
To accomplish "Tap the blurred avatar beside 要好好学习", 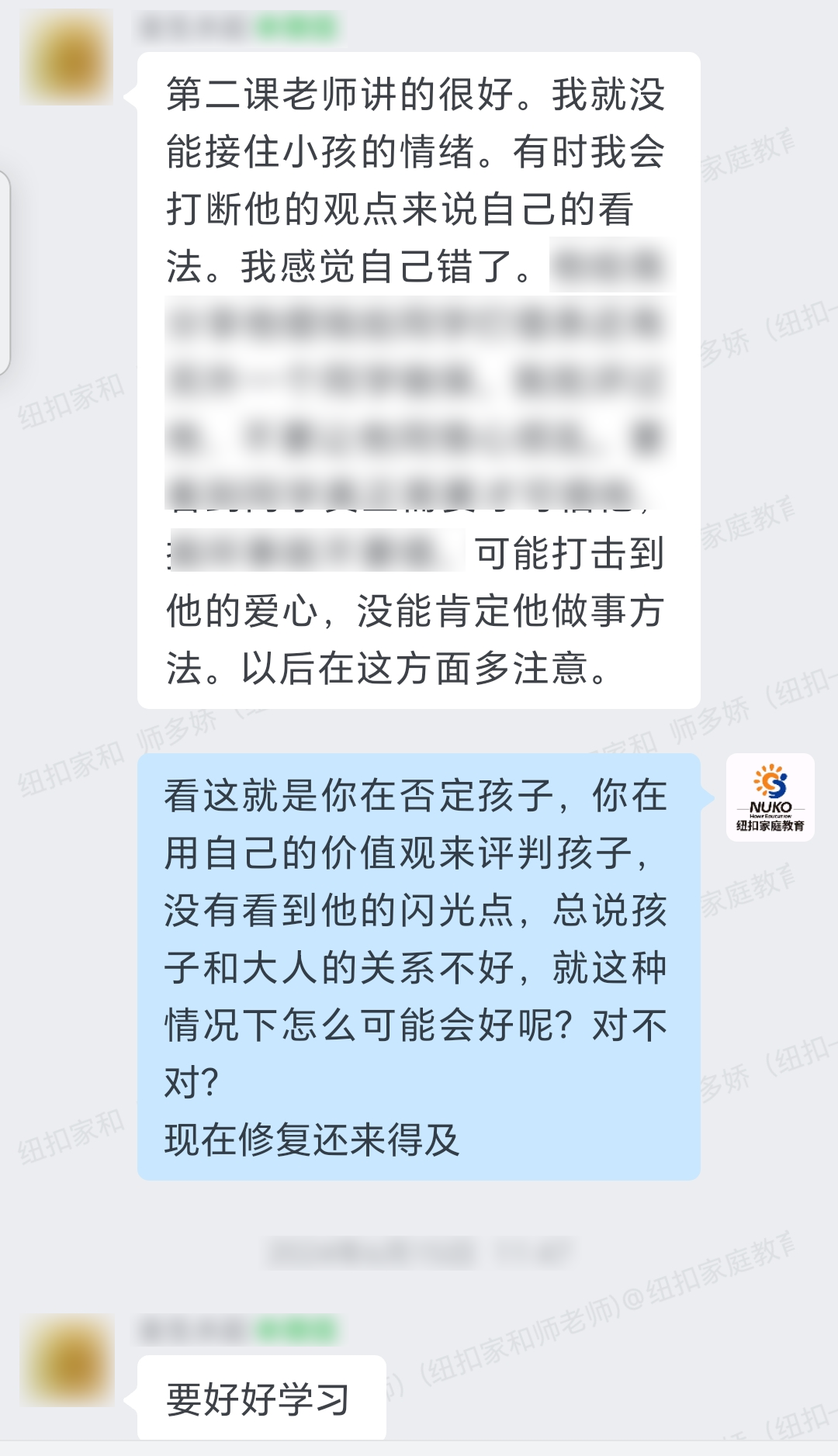I will pyautogui.click(x=67, y=1361).
